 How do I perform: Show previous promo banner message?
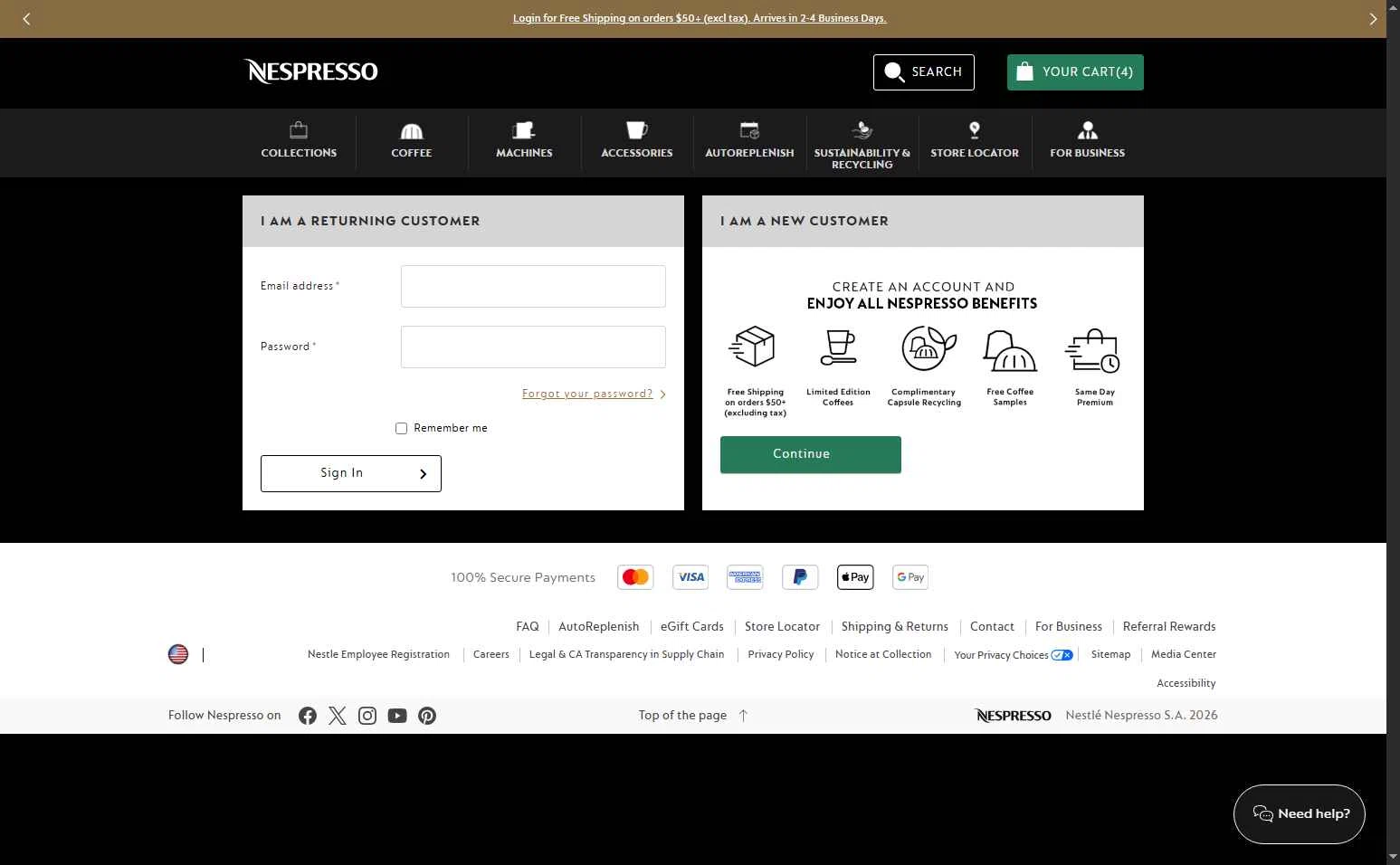click(26, 19)
